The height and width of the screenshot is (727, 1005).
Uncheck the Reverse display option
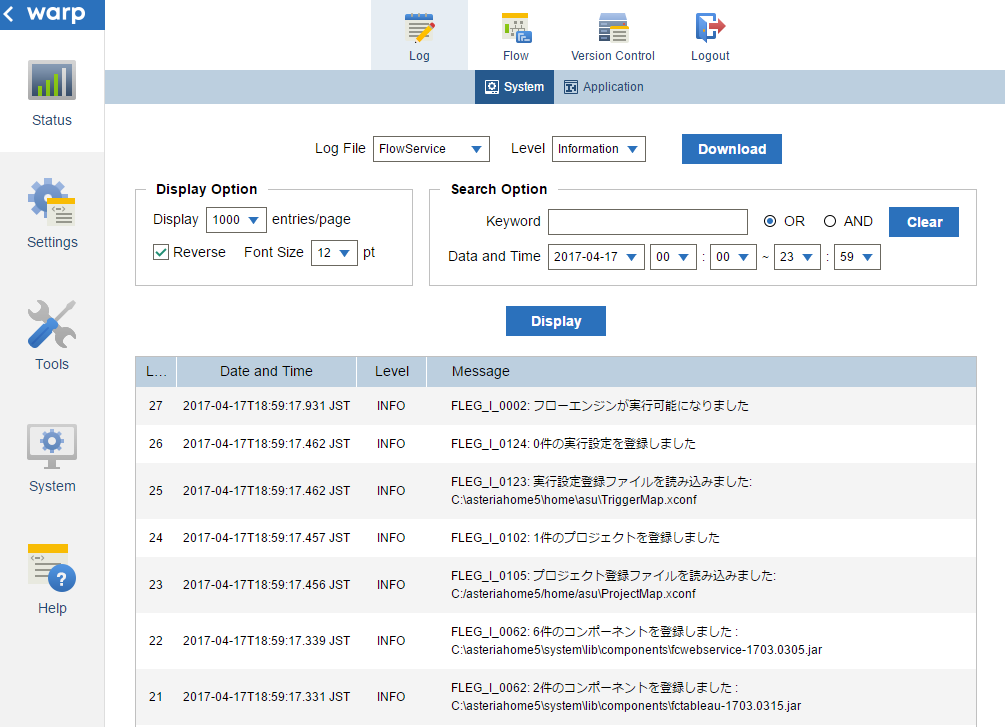tap(161, 252)
